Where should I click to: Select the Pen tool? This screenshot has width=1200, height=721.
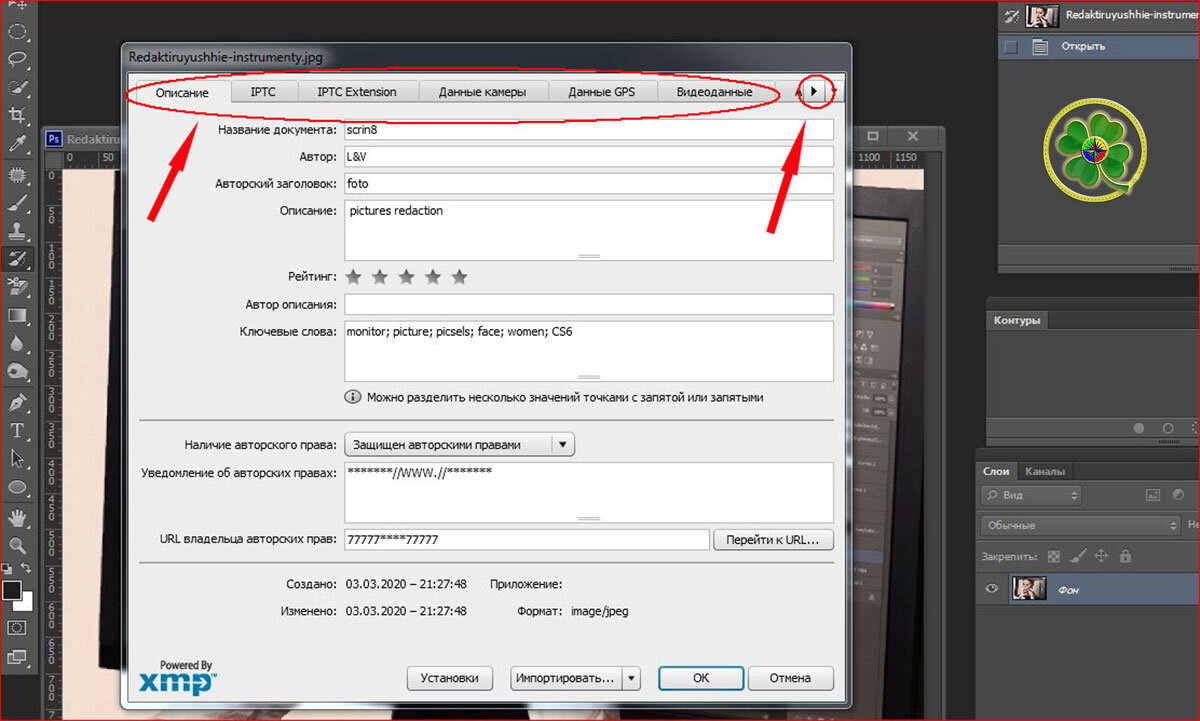17,402
